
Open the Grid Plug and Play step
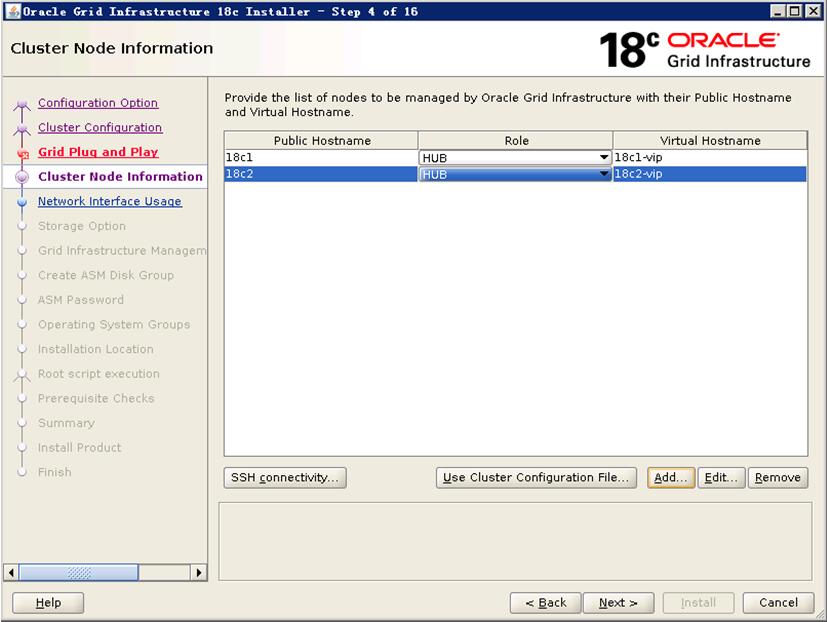click(x=98, y=152)
